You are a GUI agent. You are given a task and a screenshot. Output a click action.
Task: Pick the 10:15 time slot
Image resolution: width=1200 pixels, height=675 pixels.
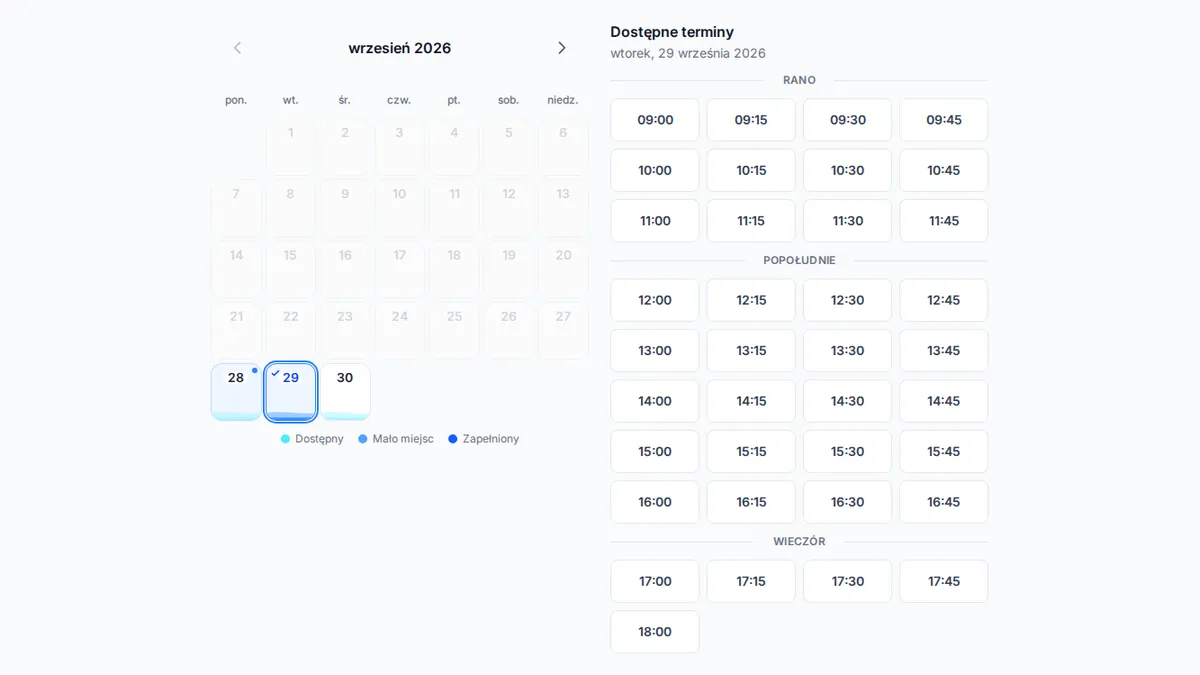point(751,170)
